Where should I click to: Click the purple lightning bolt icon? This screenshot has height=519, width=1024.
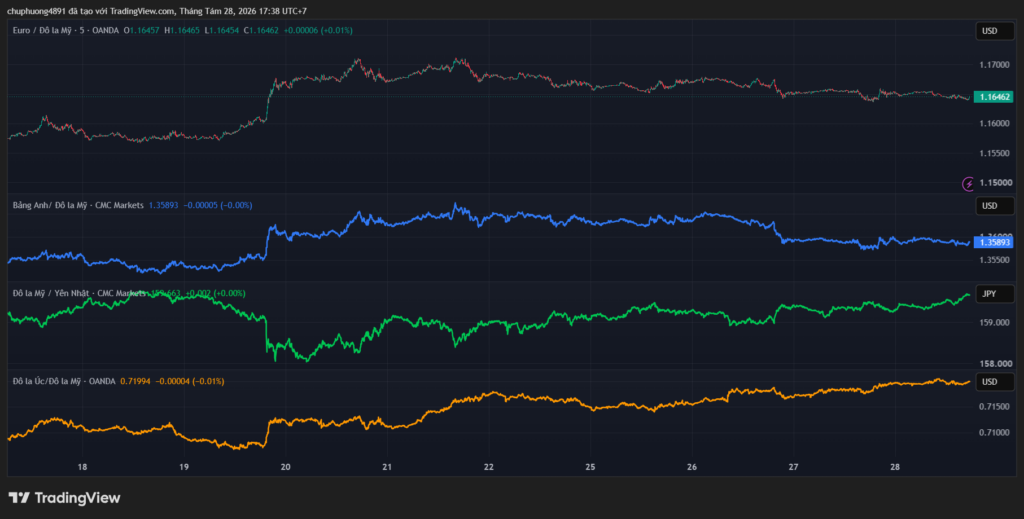(x=968, y=183)
